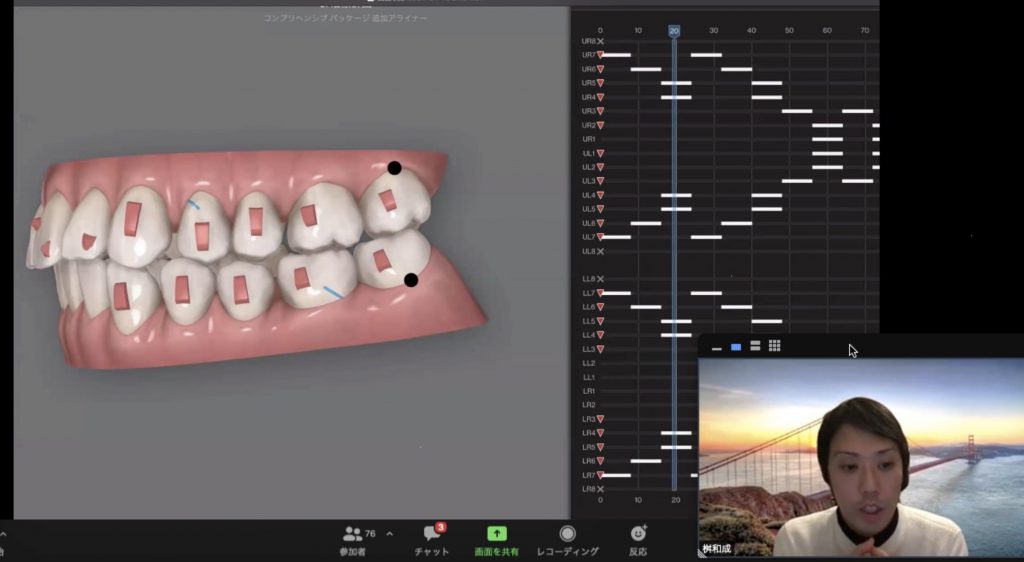
Task: Click the second white movement bar in LL5 row
Action: click(x=767, y=321)
